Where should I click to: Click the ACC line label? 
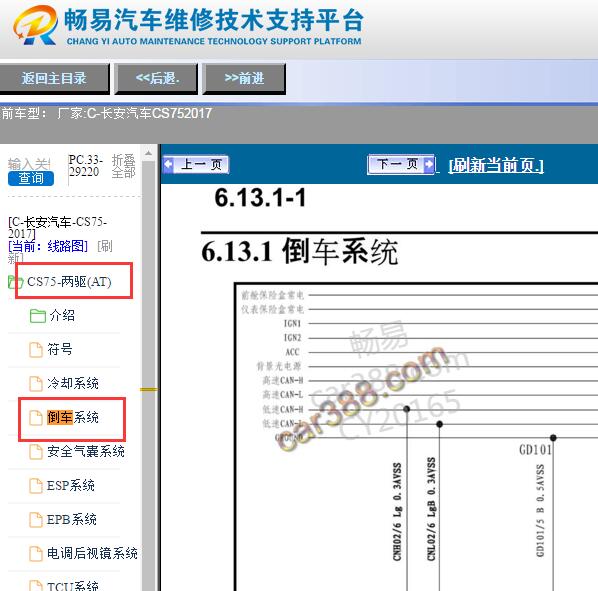point(293,352)
